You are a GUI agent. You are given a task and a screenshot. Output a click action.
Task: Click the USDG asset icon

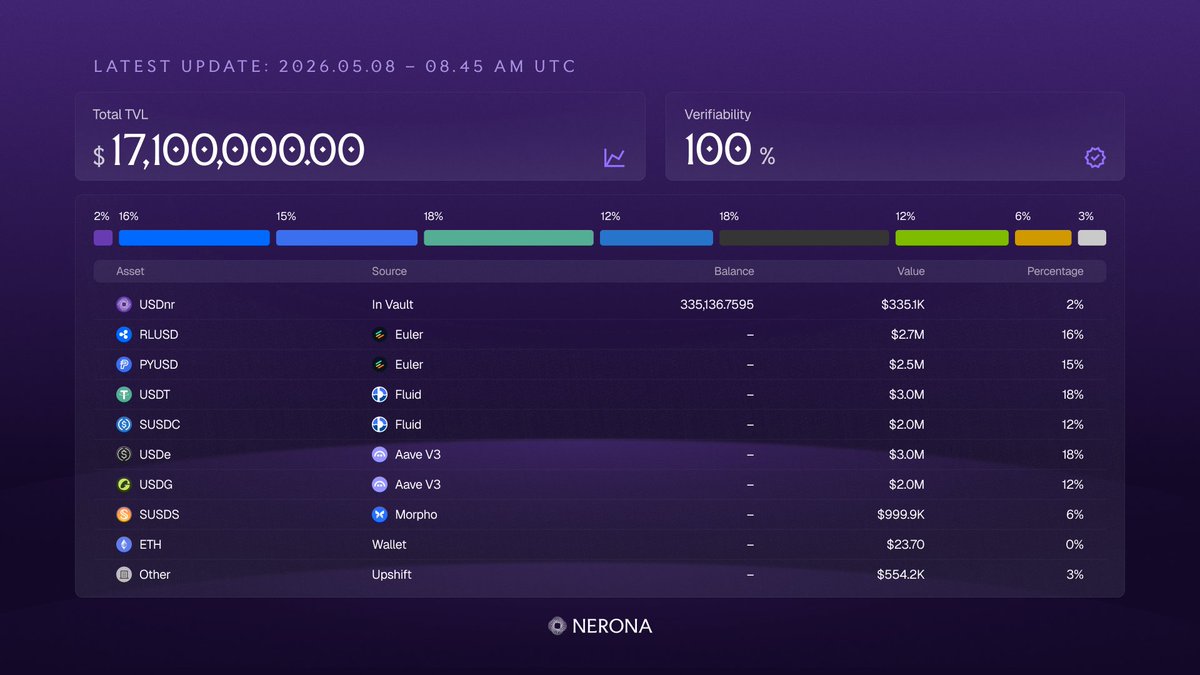coord(124,484)
